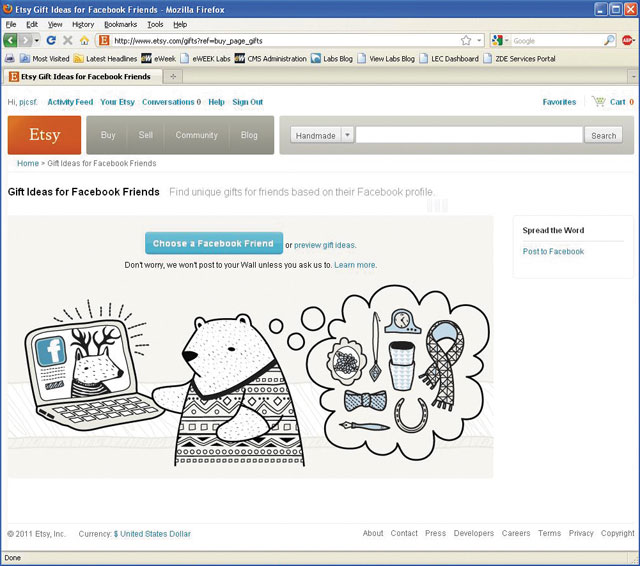640x566 pixels.
Task: Select the Etsy Gift Ideas browser tab
Action: point(83,76)
